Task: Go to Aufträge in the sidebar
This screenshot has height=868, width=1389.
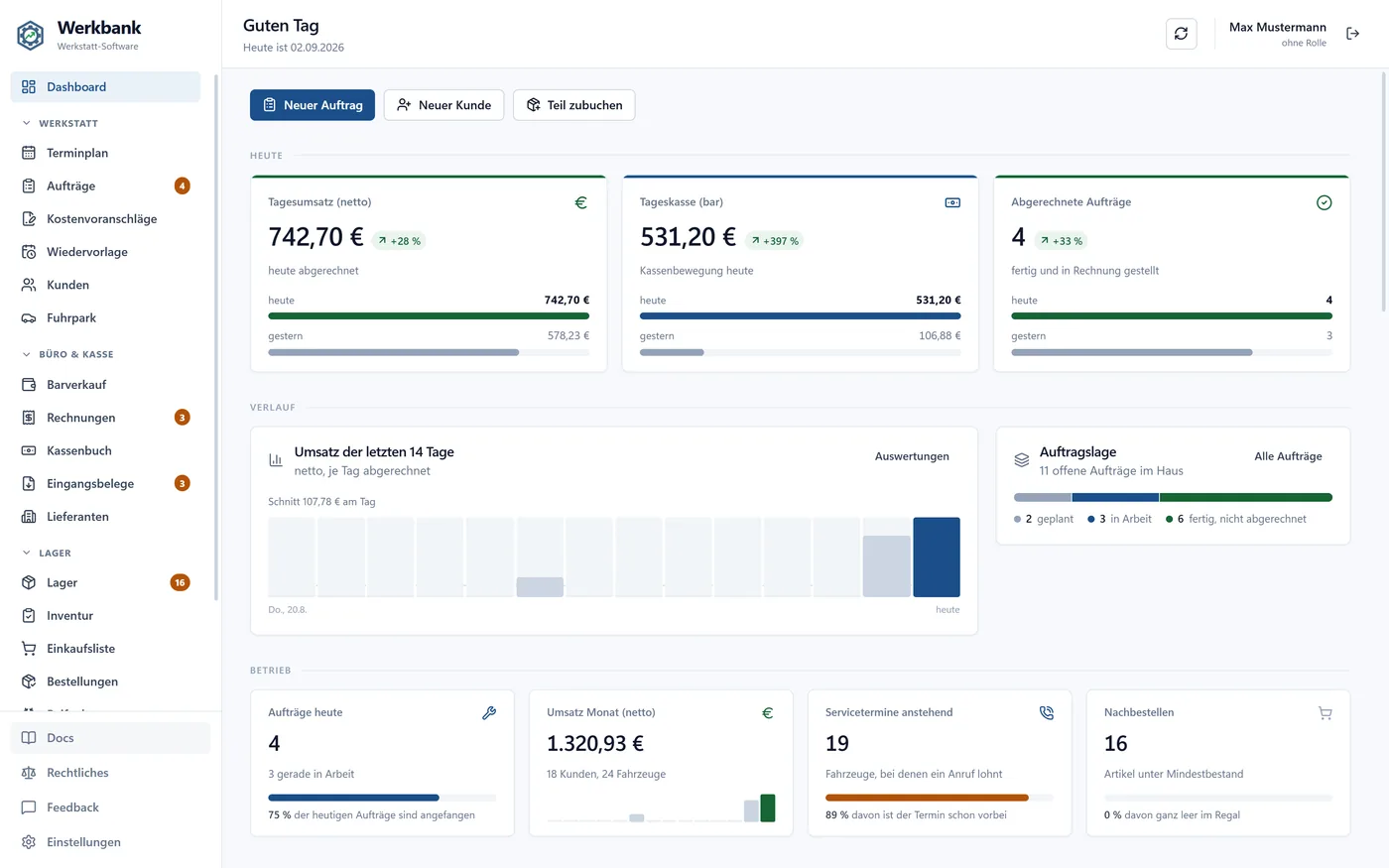Action: (105, 186)
